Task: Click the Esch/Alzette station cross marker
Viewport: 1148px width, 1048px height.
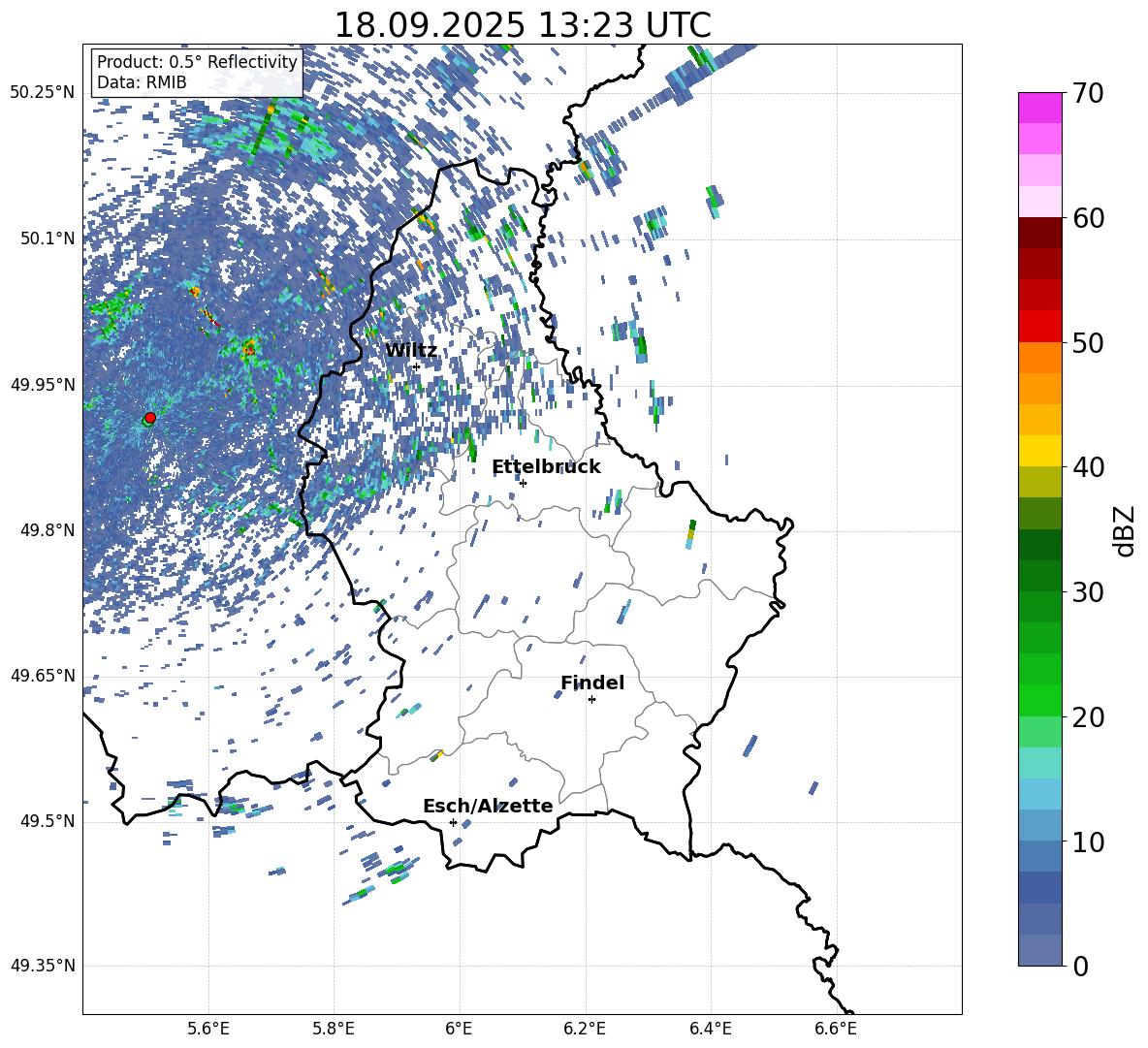Action: click(x=453, y=822)
